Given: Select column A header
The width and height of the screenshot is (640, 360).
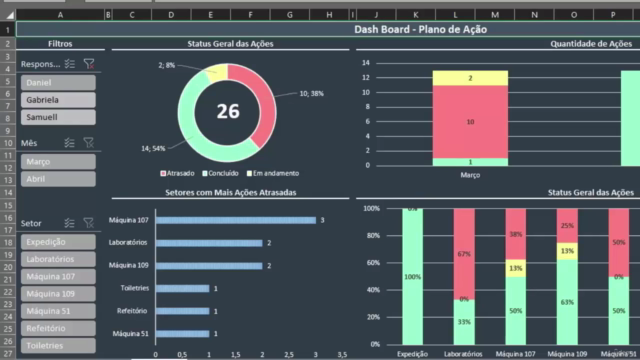Looking at the screenshot, I should (x=60, y=15).
